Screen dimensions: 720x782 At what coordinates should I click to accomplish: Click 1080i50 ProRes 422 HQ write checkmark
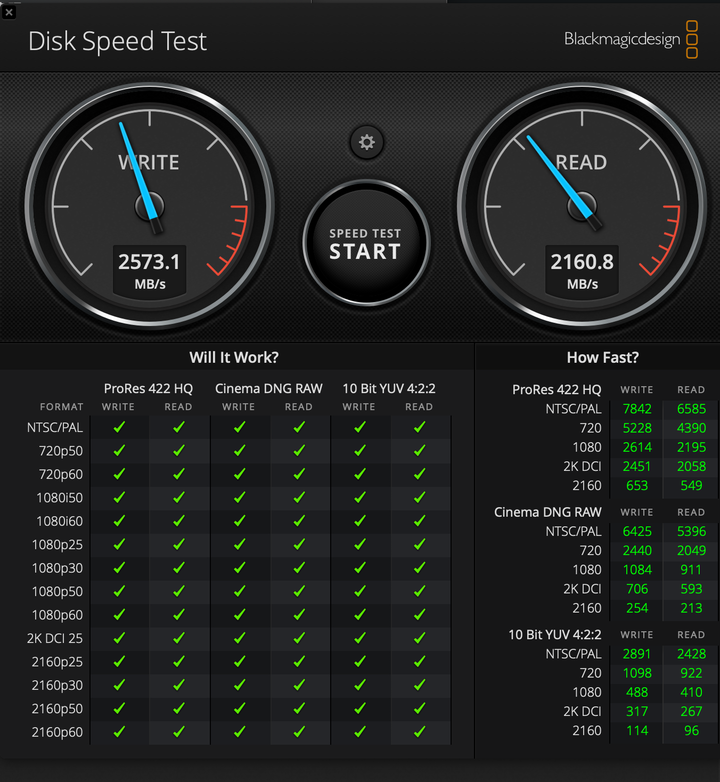point(119,497)
